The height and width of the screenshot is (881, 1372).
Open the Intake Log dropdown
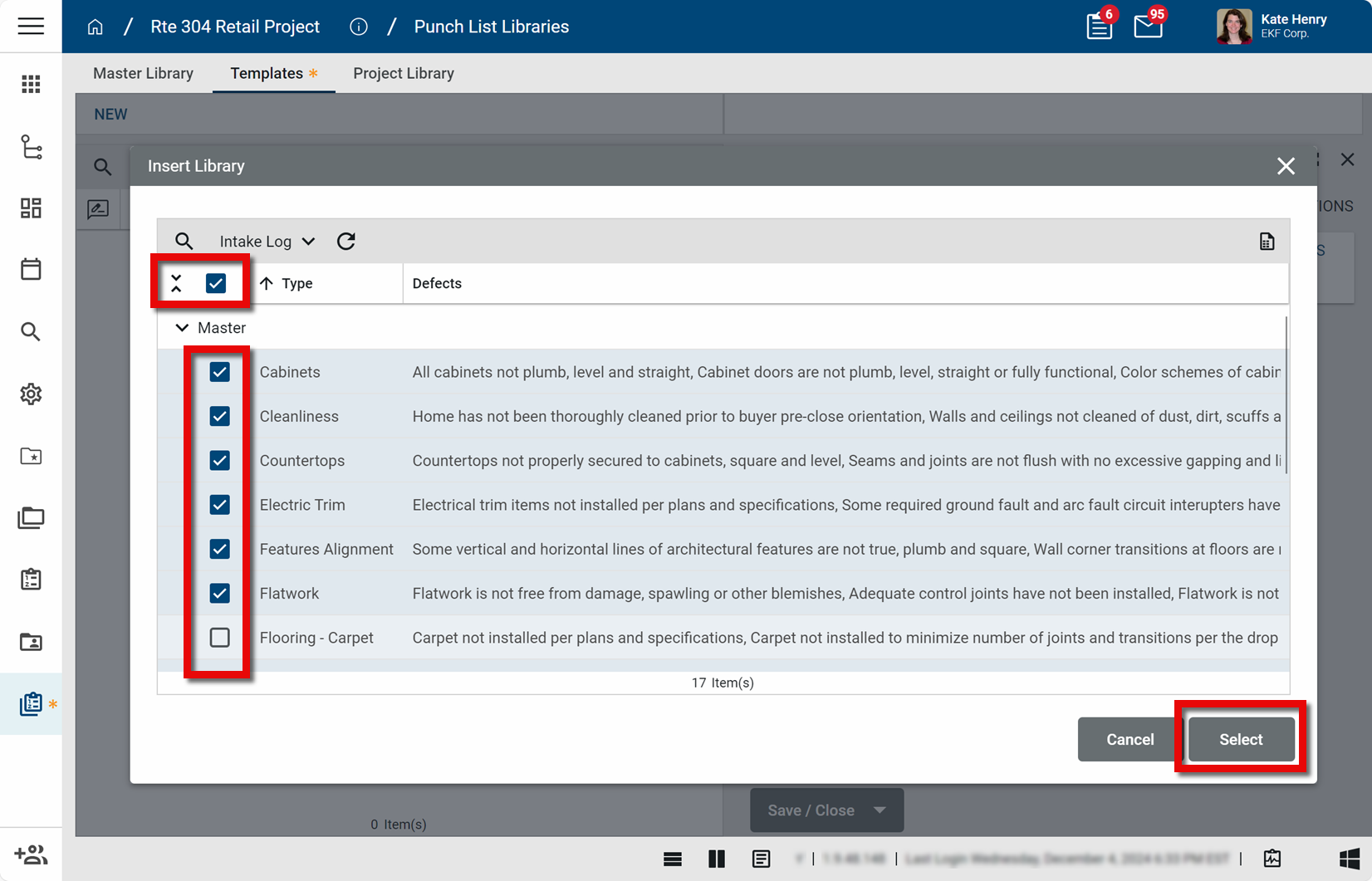(x=267, y=242)
